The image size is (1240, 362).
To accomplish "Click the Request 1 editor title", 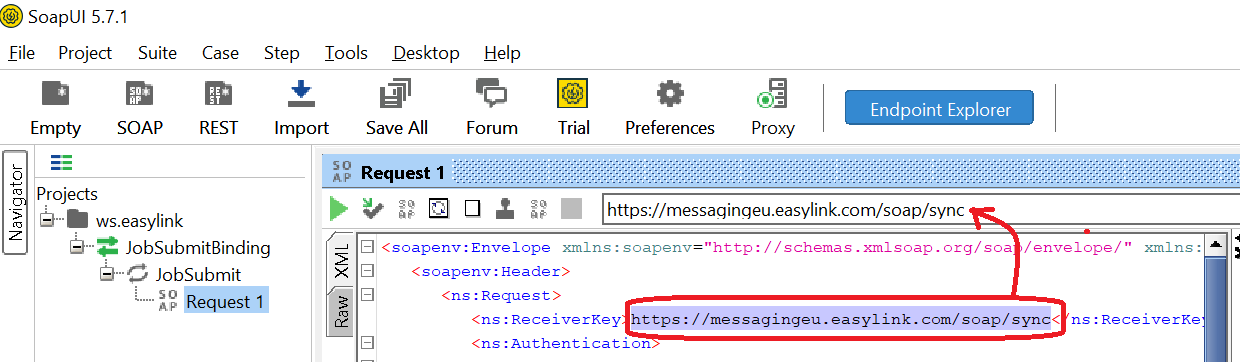I will point(402,173).
